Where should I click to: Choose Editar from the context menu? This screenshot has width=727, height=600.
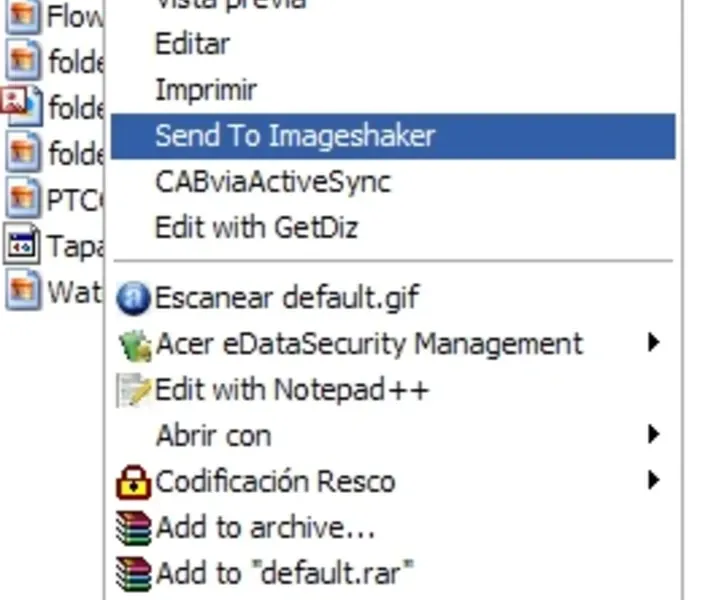(192, 44)
